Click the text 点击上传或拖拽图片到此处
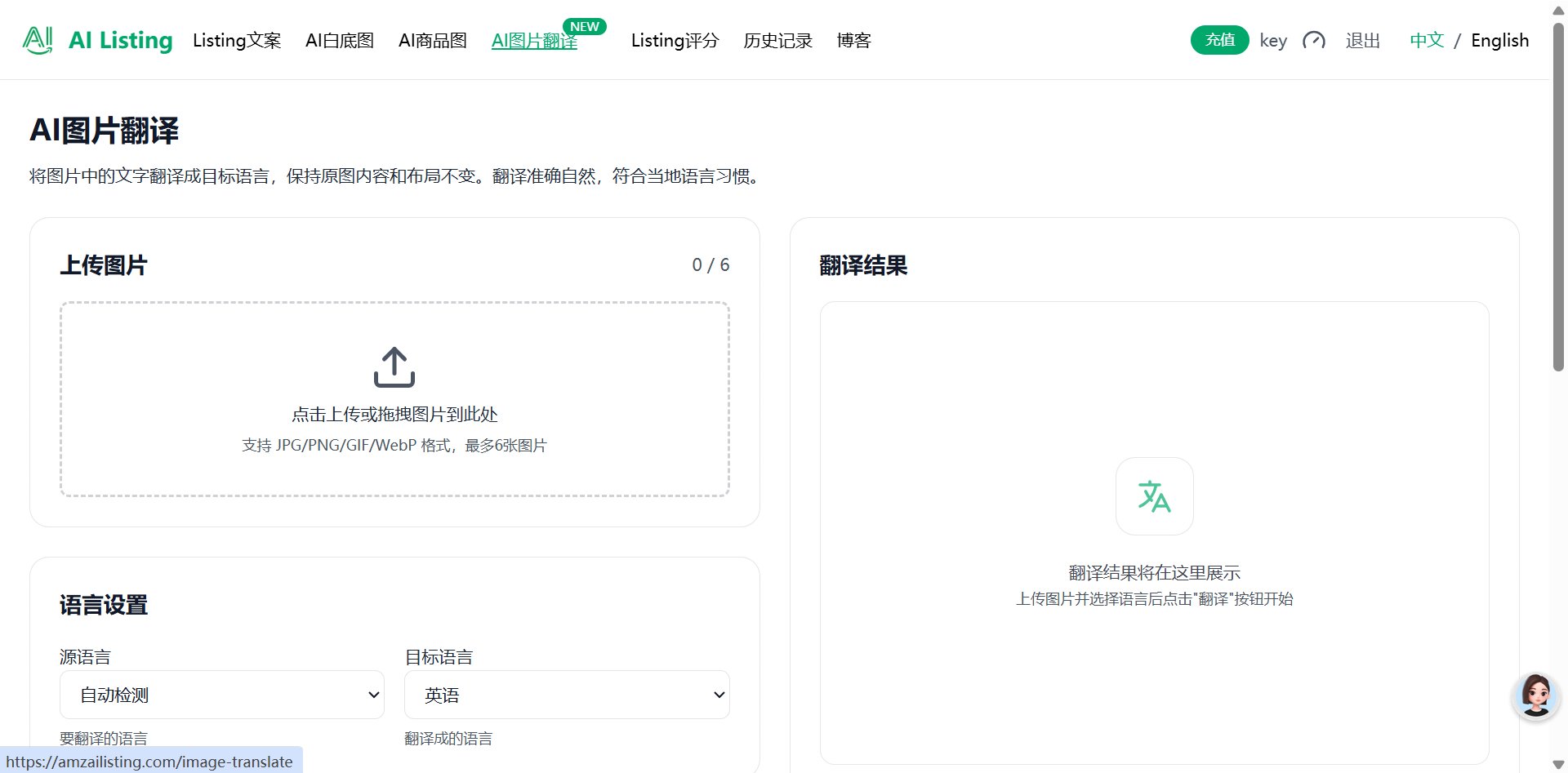The width and height of the screenshot is (1568, 773). pyautogui.click(x=394, y=415)
